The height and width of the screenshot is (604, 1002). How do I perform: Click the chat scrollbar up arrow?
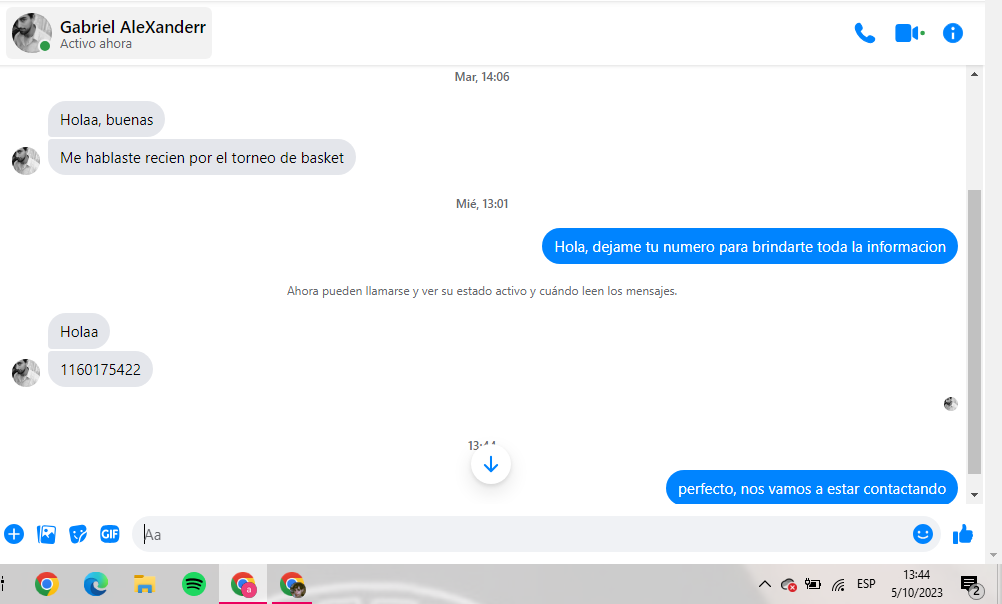(x=975, y=75)
